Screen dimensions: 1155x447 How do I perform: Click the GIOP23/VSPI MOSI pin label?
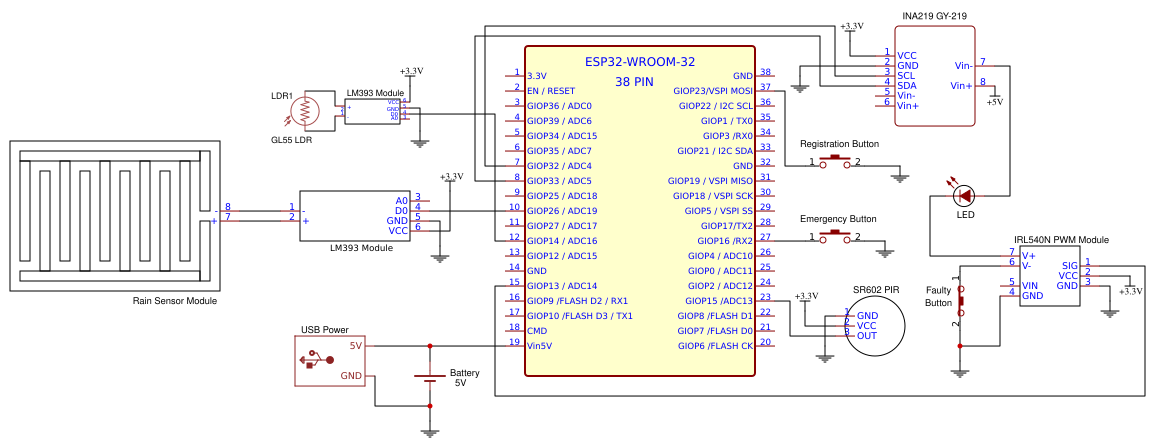[x=713, y=91]
